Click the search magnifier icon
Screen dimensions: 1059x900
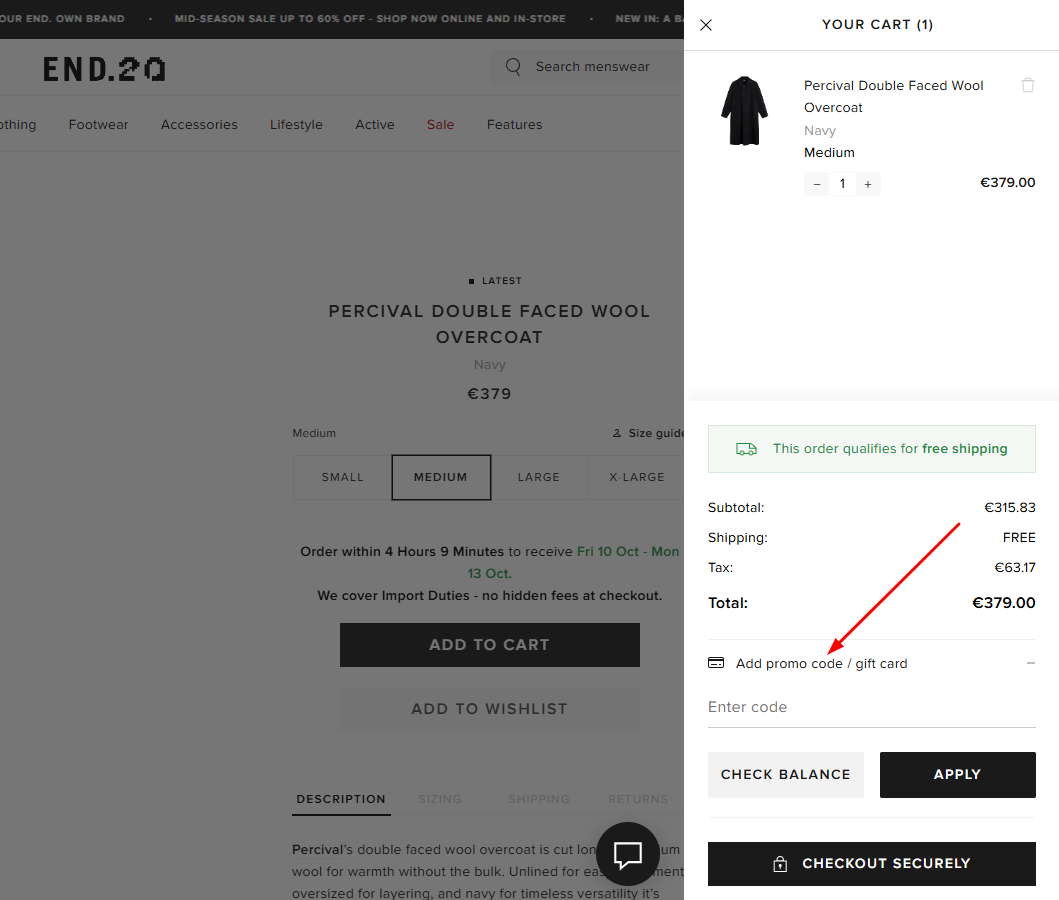point(514,67)
